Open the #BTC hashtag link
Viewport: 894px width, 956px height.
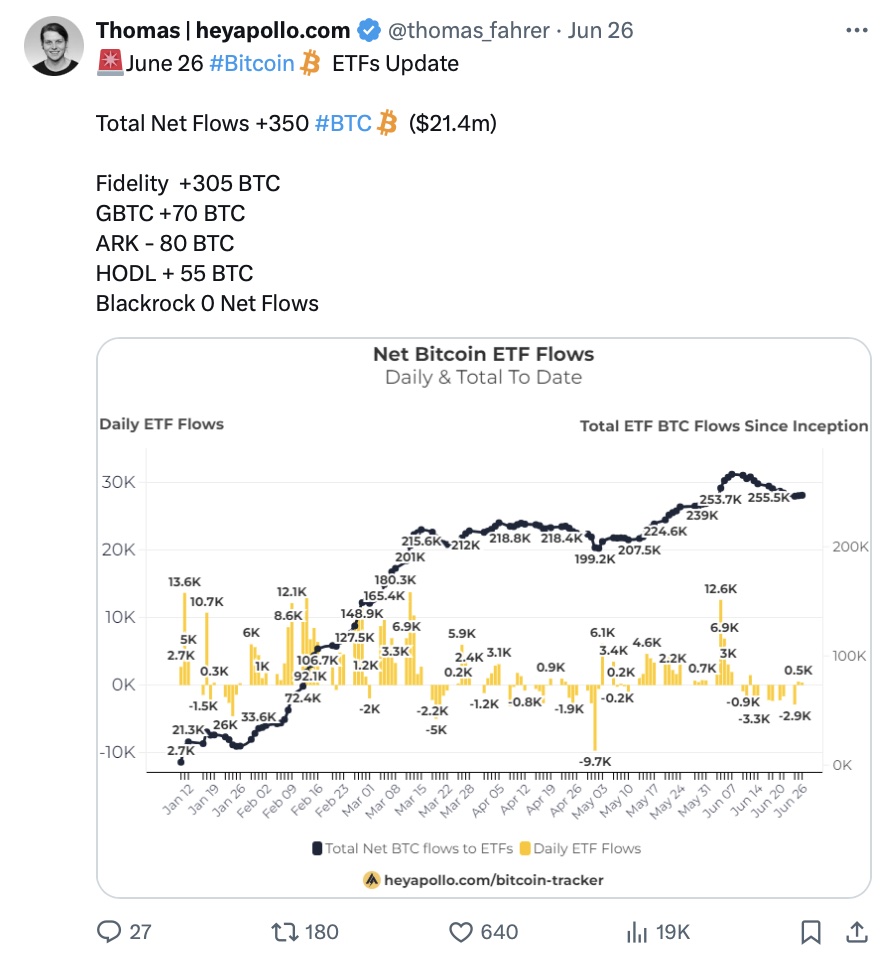coord(343,123)
